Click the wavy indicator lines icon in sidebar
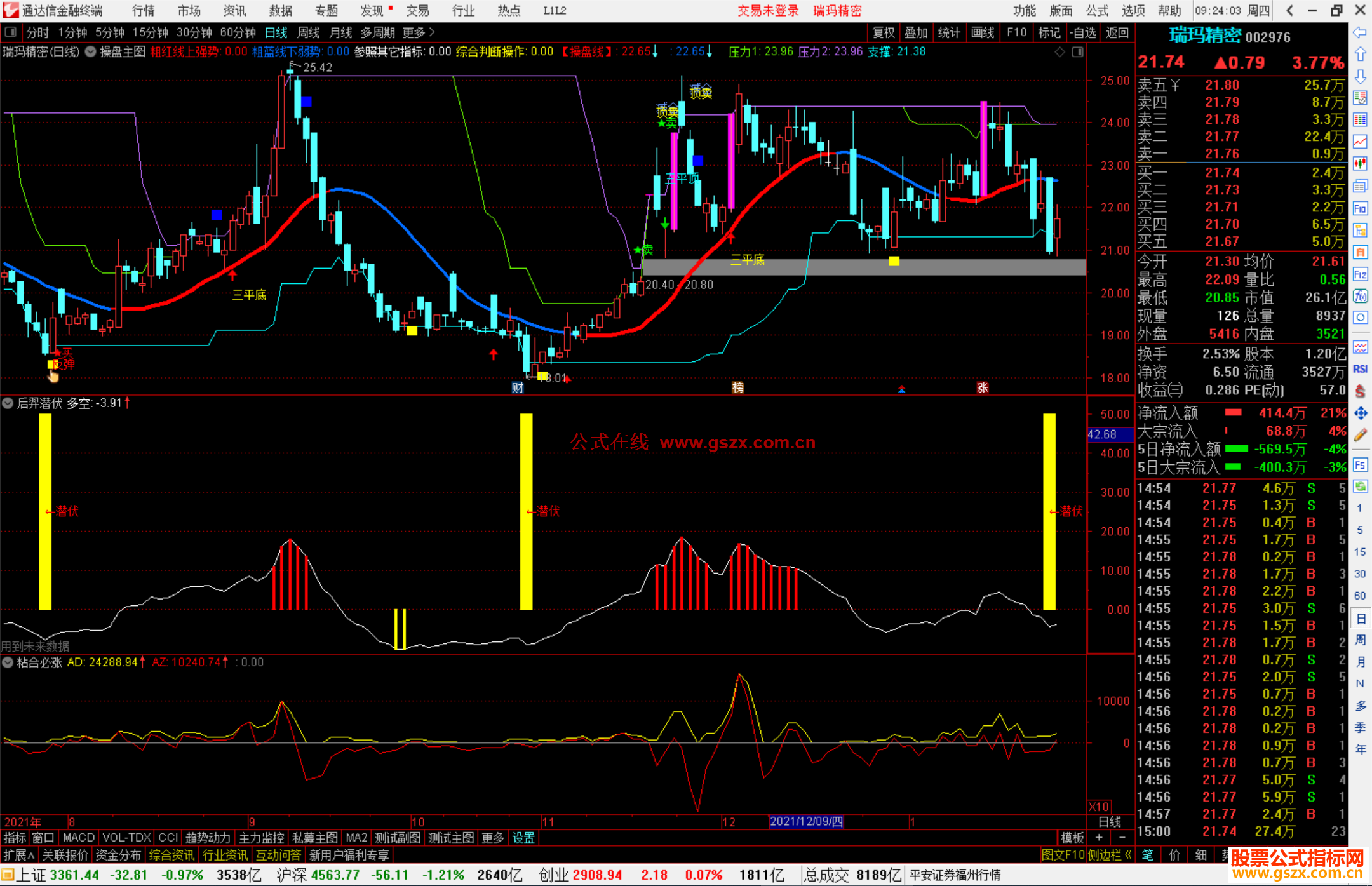Viewport: 1372px width, 886px height. tap(1360, 347)
